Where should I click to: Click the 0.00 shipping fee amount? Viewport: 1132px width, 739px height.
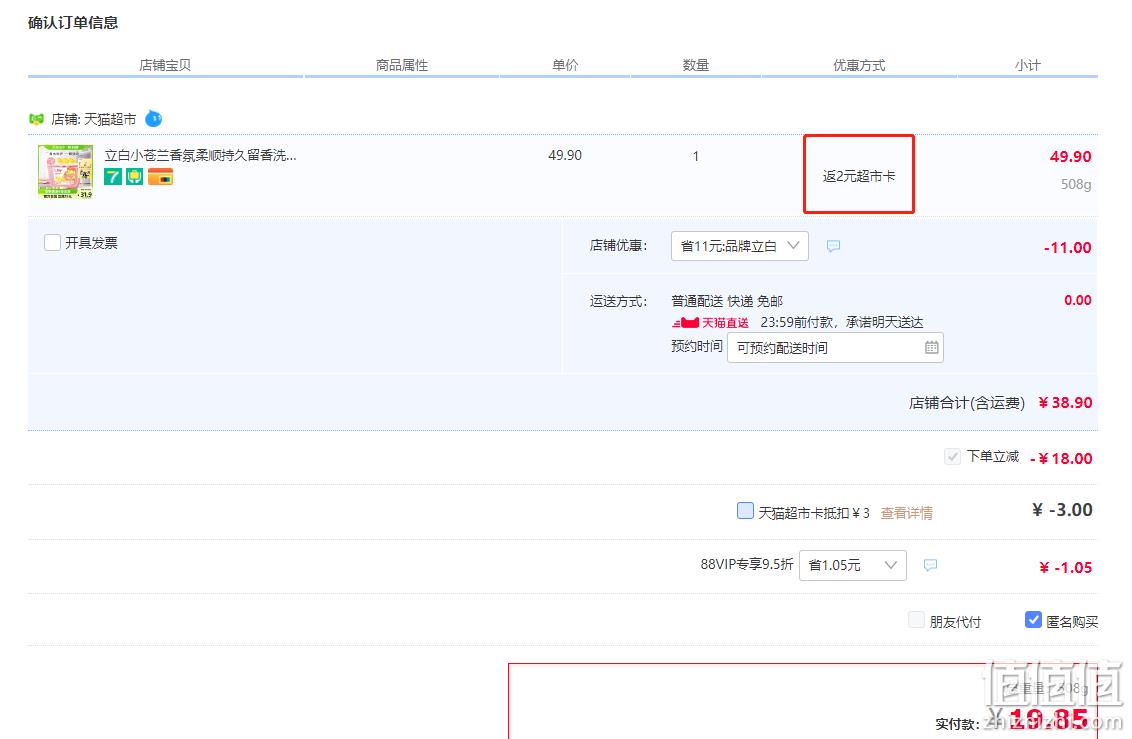tap(1078, 300)
